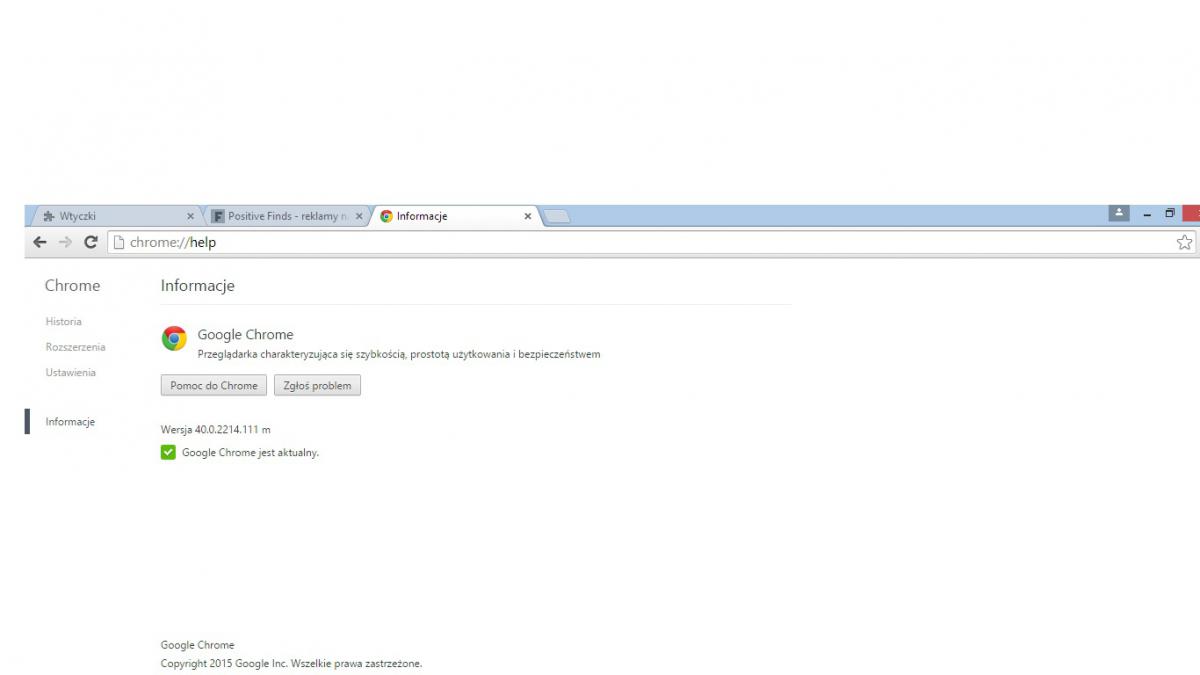Select the Informacje tab

point(455,216)
